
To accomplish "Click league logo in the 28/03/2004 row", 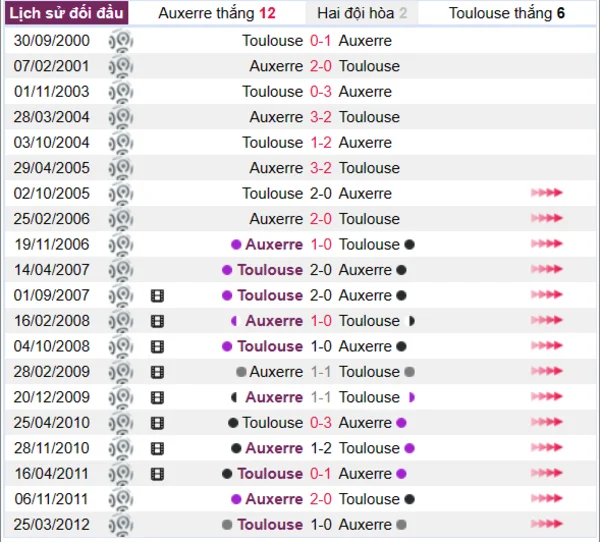I will [121, 117].
